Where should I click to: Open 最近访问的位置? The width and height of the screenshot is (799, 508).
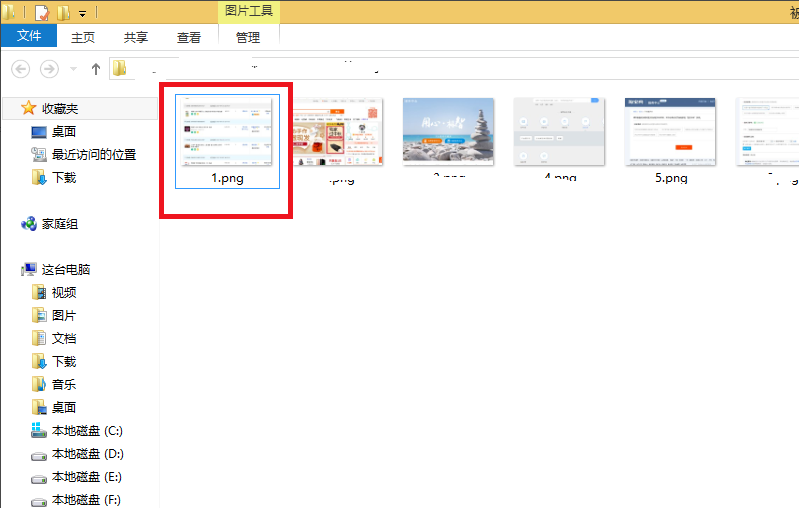(x=94, y=154)
